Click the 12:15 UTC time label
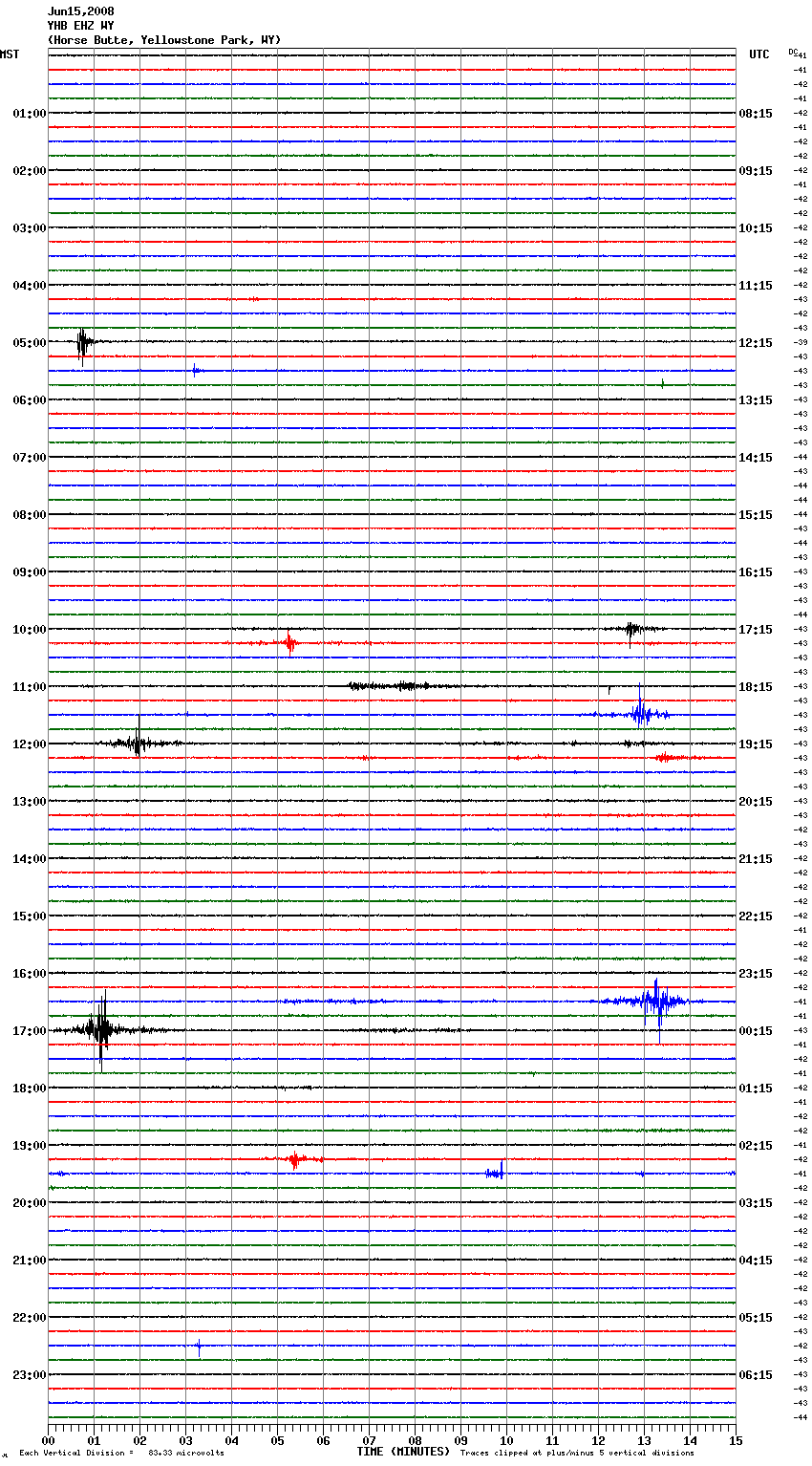This screenshot has height=1466, width=812. point(756,343)
